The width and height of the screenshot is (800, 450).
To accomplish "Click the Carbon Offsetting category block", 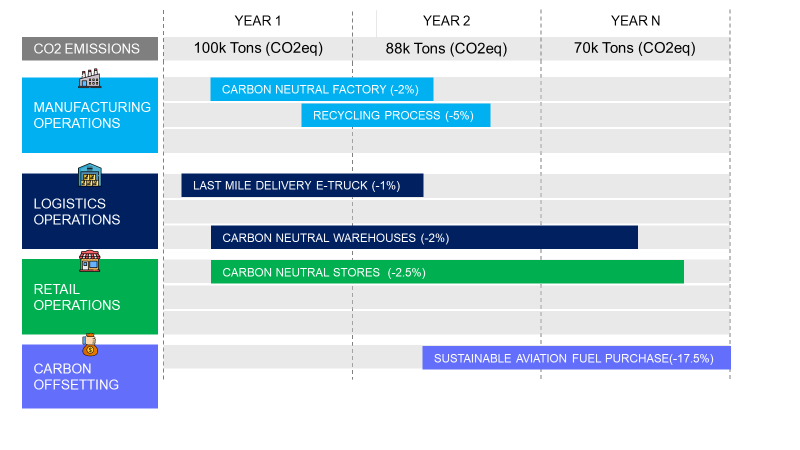I will (90, 377).
